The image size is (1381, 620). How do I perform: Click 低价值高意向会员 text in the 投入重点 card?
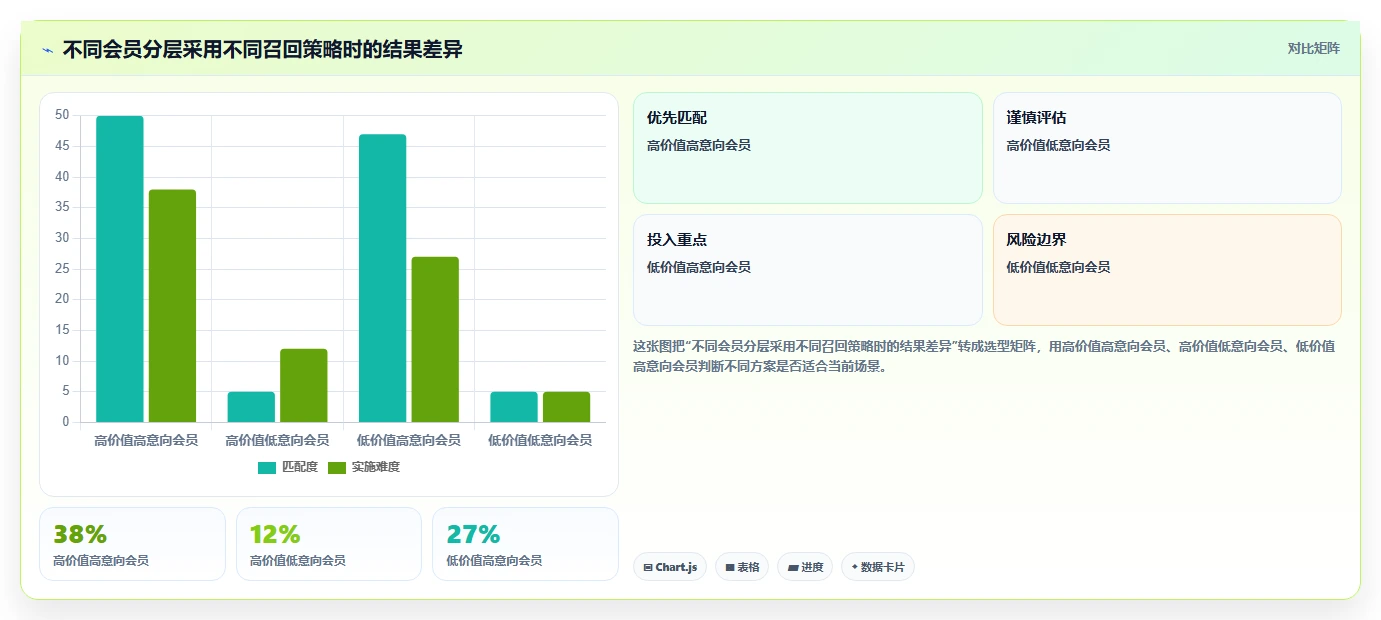699,267
